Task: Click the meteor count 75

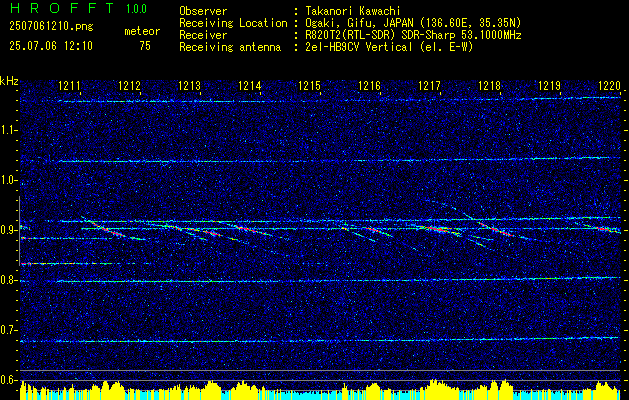Action: click(145, 46)
